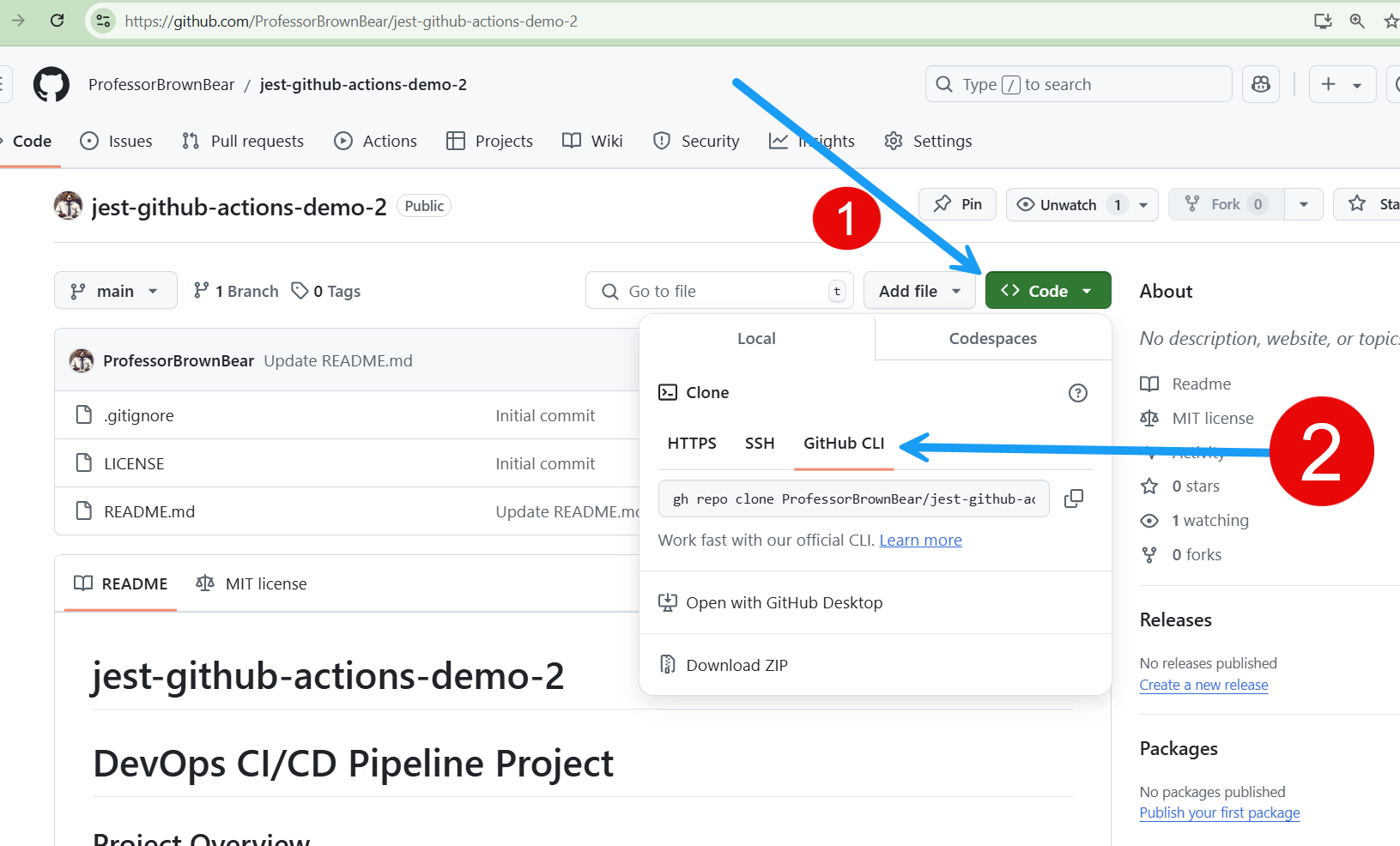Viewport: 1400px width, 846px height.
Task: Click the GitHub Octocat home logo
Action: point(52,85)
